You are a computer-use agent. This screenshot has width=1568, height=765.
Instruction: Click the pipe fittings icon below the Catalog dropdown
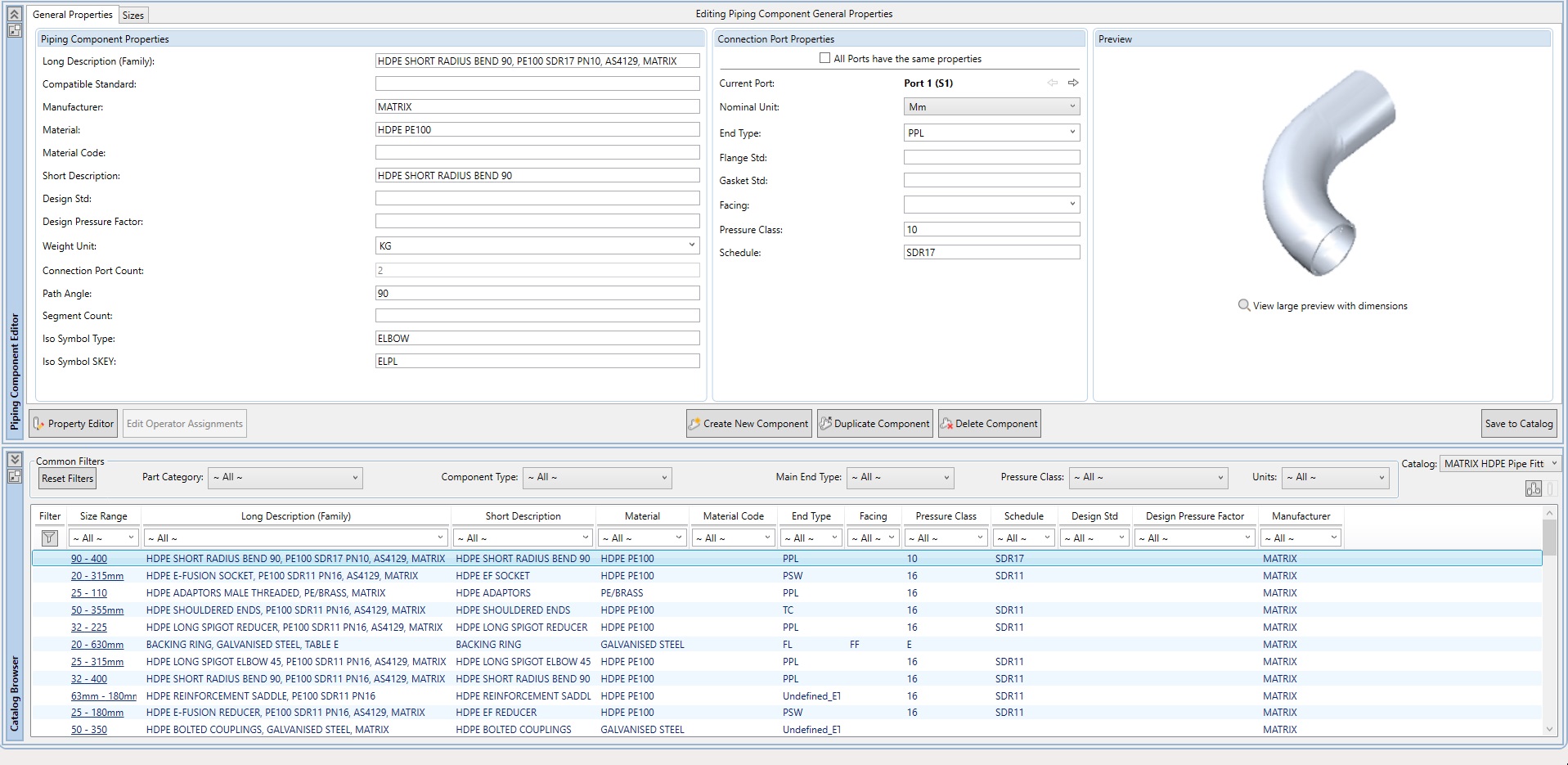point(1533,488)
